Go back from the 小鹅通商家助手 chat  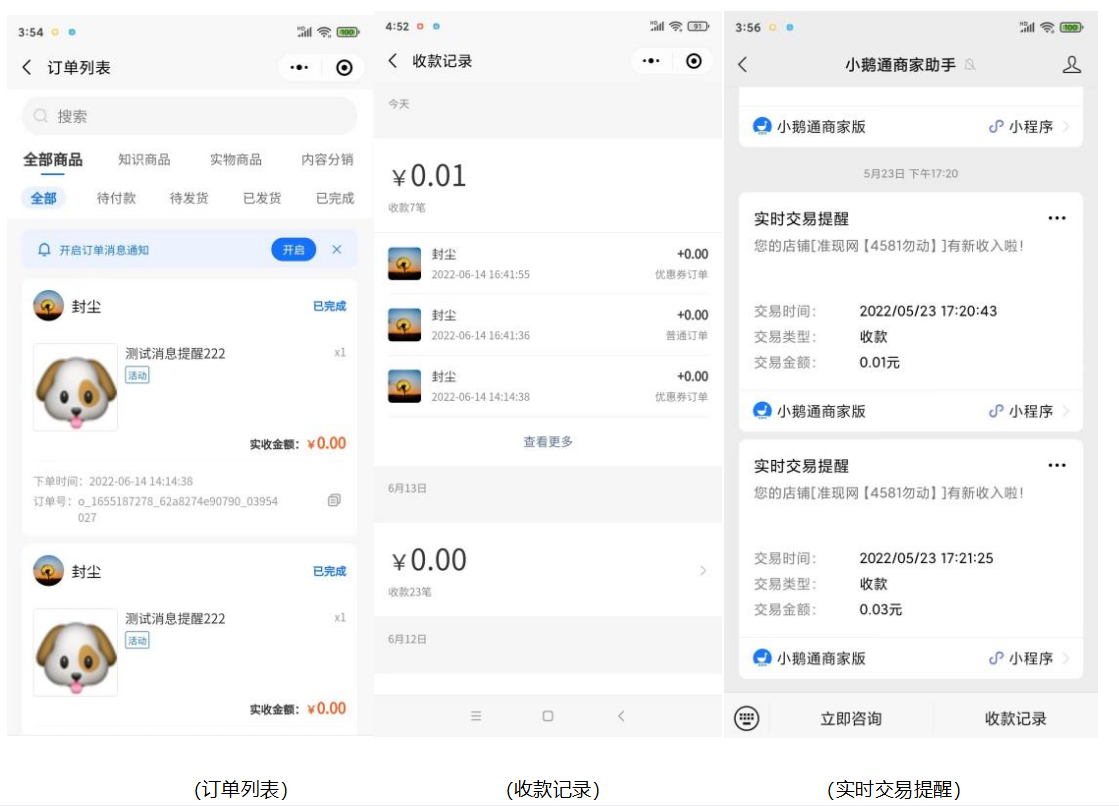(x=743, y=64)
